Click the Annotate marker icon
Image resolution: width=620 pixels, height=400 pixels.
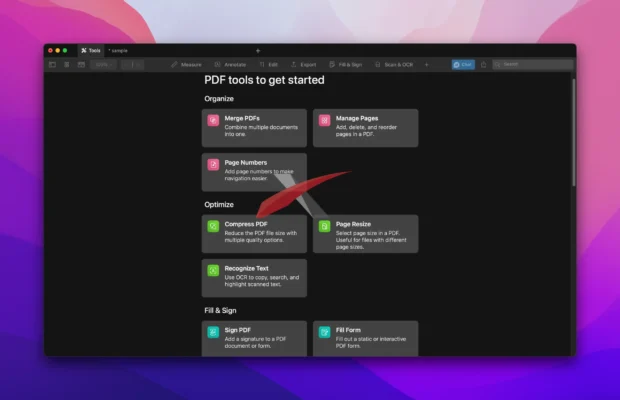point(217,64)
